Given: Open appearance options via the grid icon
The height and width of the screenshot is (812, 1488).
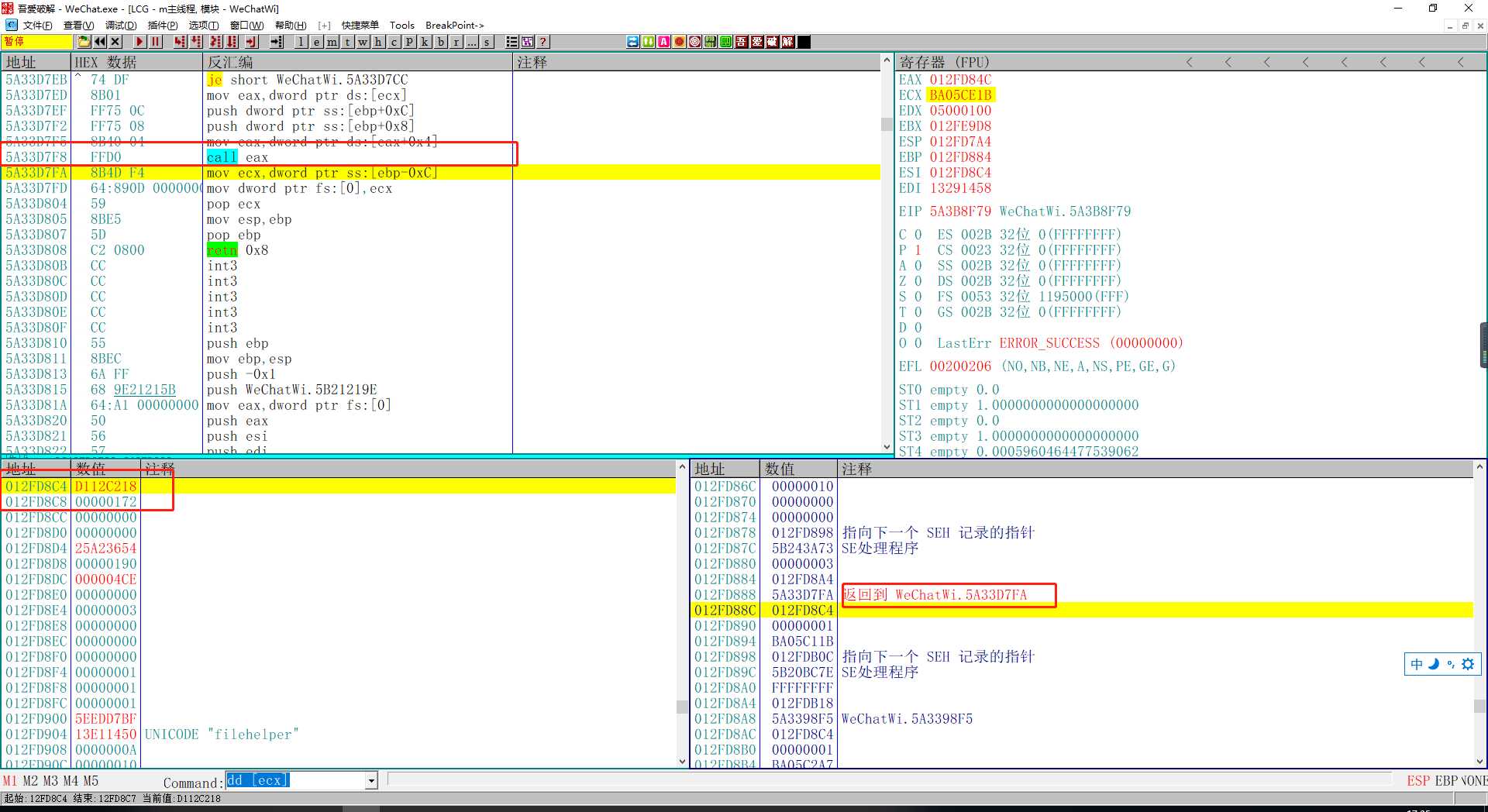Looking at the screenshot, I should coord(528,42).
